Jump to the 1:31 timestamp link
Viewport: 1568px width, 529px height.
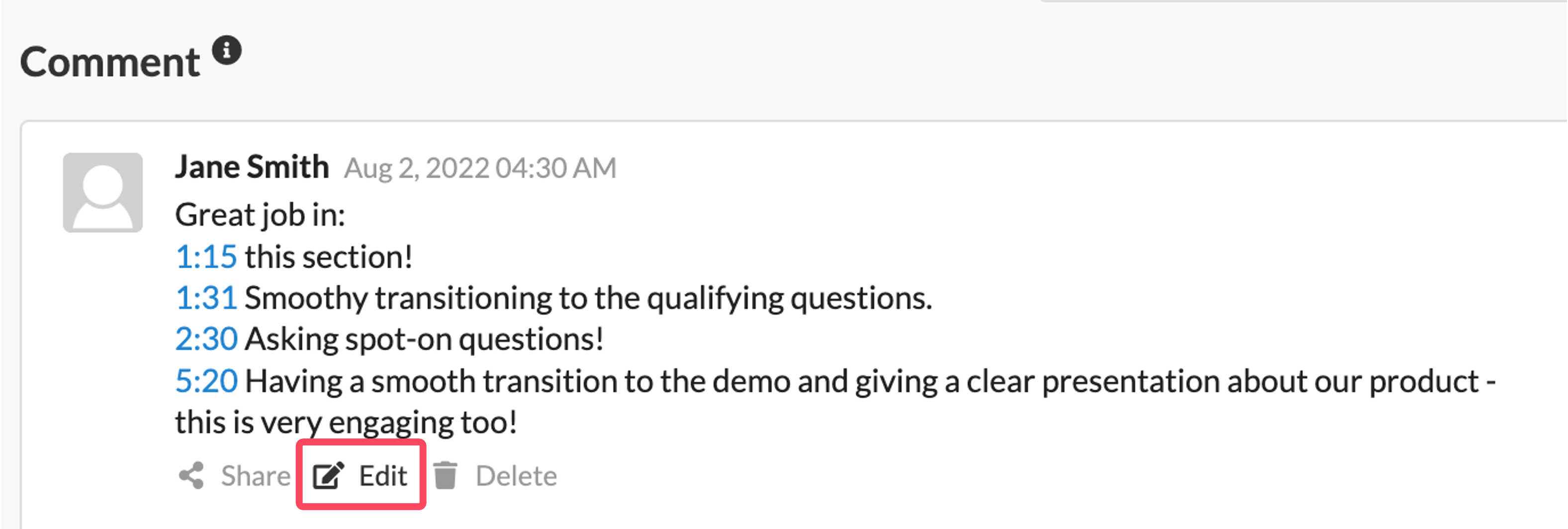click(x=206, y=298)
